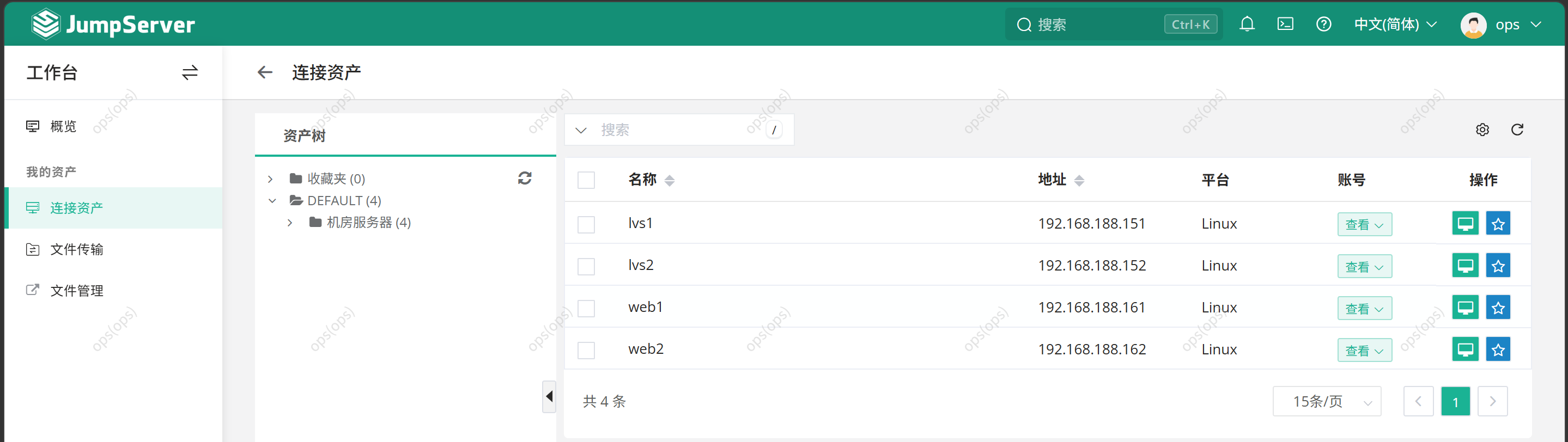1568x442 pixels.
Task: Collapse the DEFAULT (4) tree node arrow
Action: tap(272, 201)
